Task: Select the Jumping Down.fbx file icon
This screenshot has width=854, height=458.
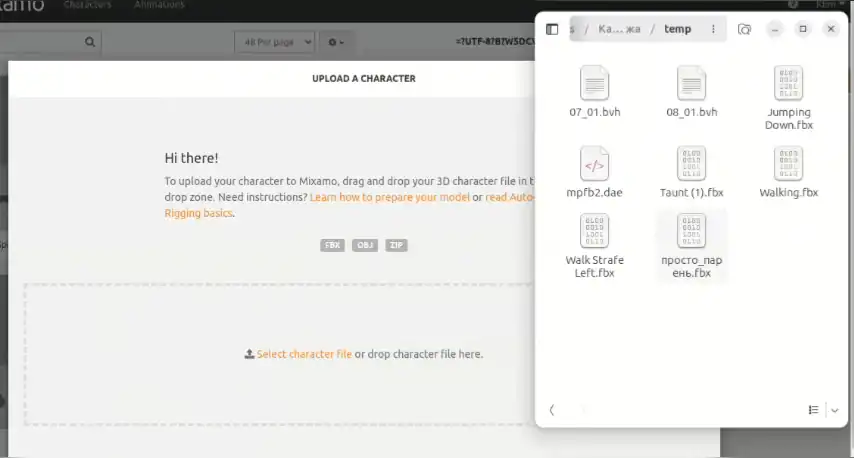Action: 788,83
